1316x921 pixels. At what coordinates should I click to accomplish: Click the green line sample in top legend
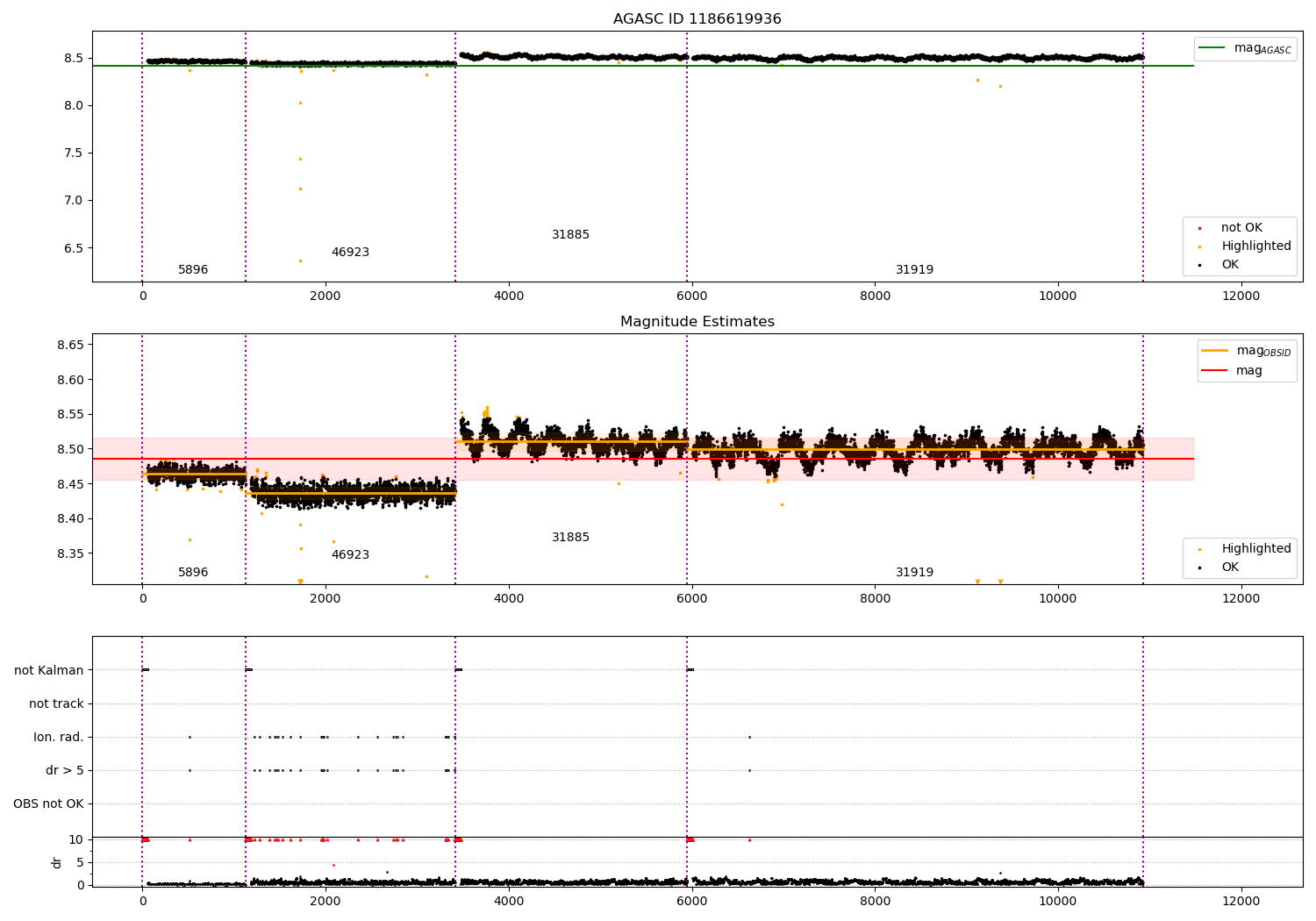click(1212, 48)
